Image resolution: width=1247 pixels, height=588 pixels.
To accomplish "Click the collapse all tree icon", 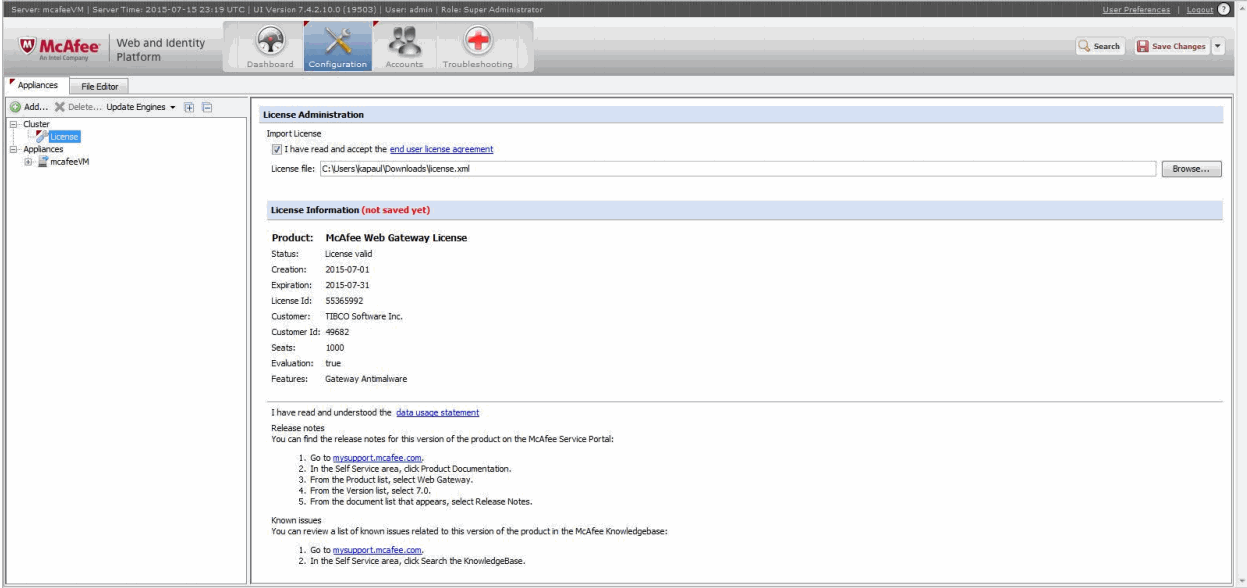I will pyautogui.click(x=205, y=107).
